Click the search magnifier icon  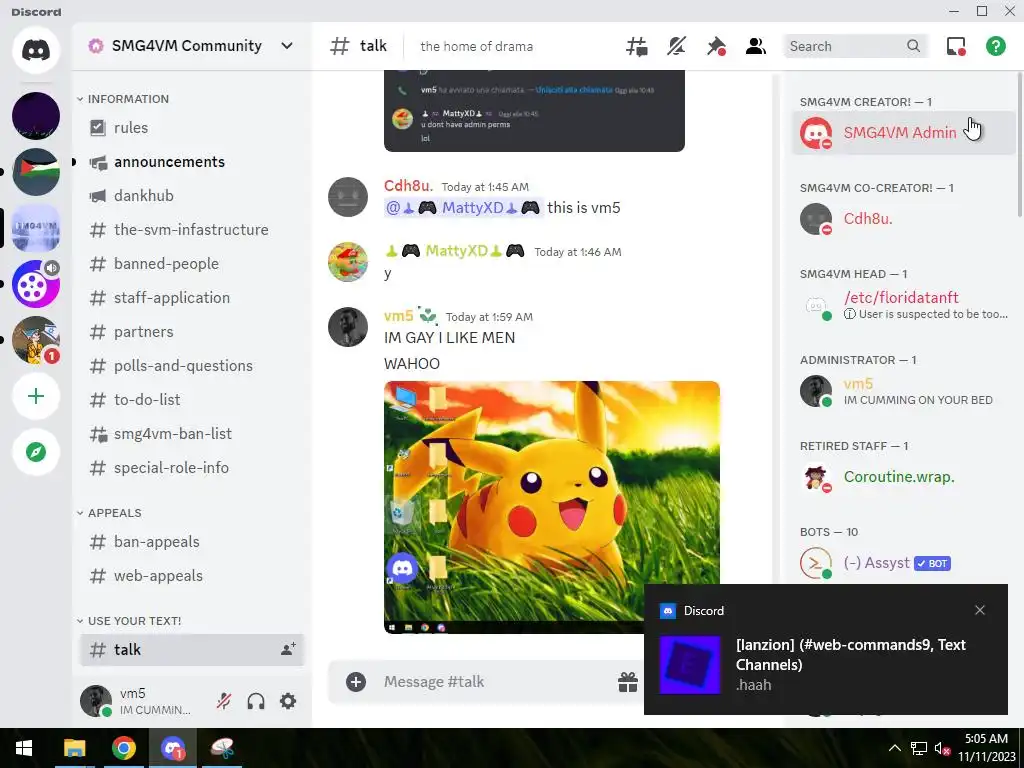[x=913, y=46]
